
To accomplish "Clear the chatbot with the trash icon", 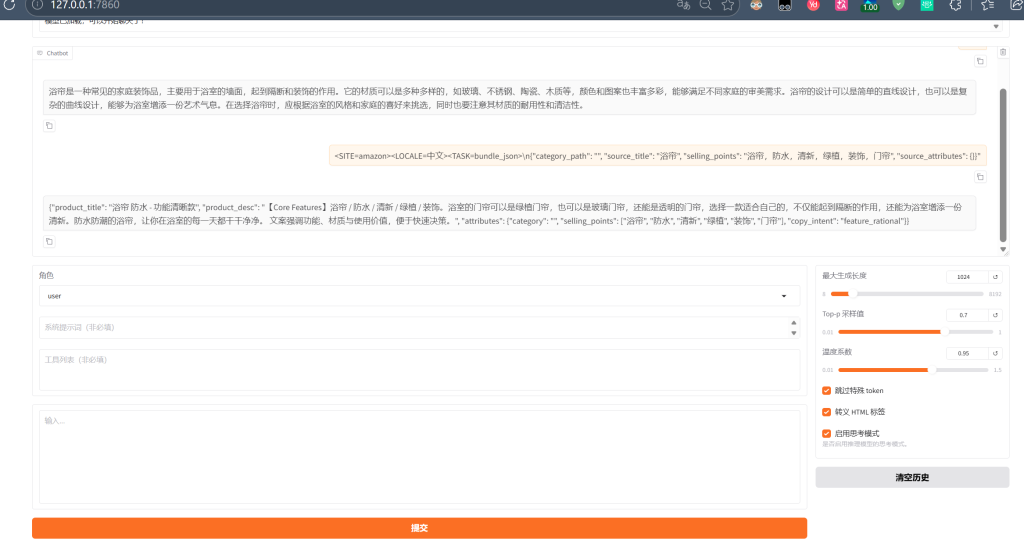I will 1003,52.
